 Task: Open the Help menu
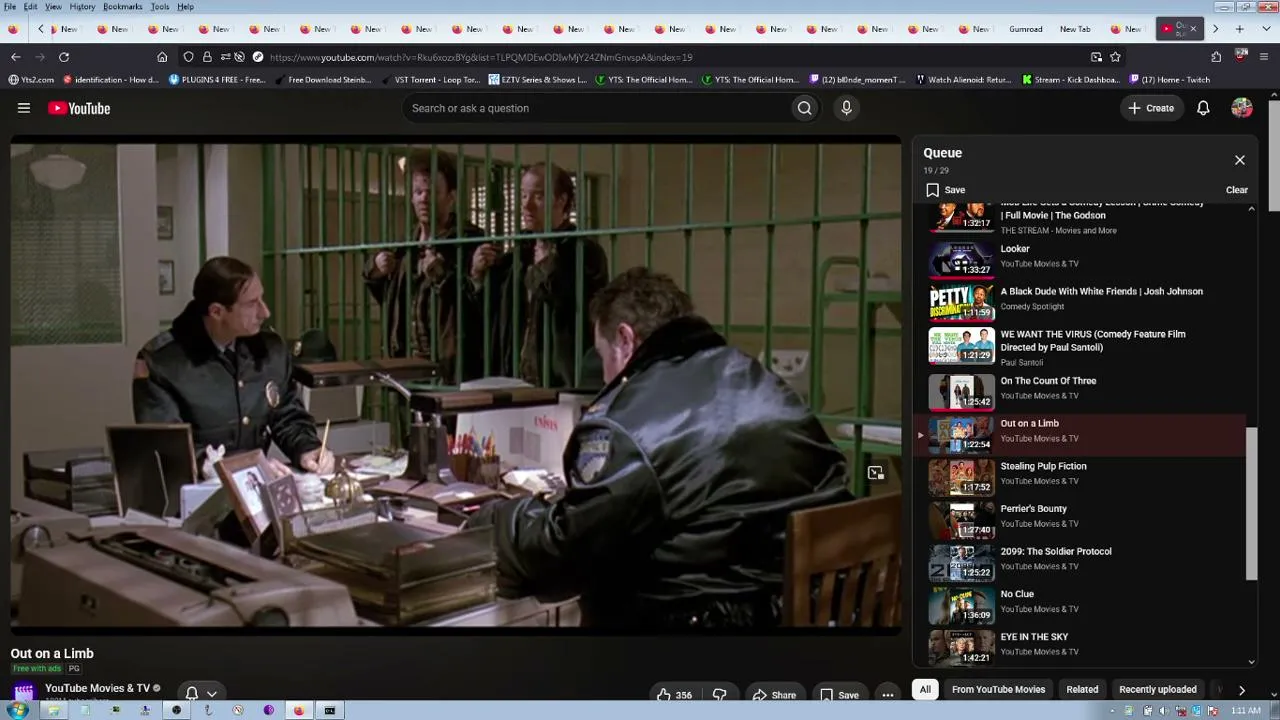(x=185, y=7)
